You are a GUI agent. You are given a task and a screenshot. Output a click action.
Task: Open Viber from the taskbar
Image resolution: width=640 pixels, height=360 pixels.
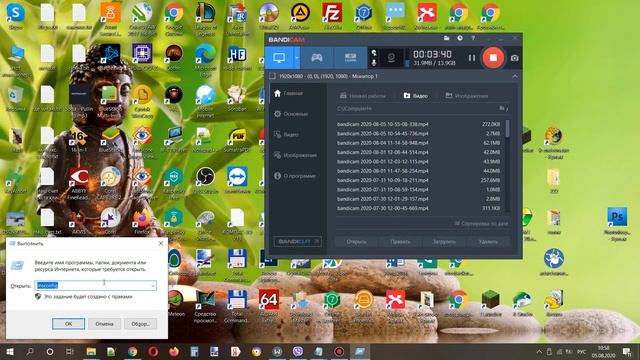coord(298,351)
